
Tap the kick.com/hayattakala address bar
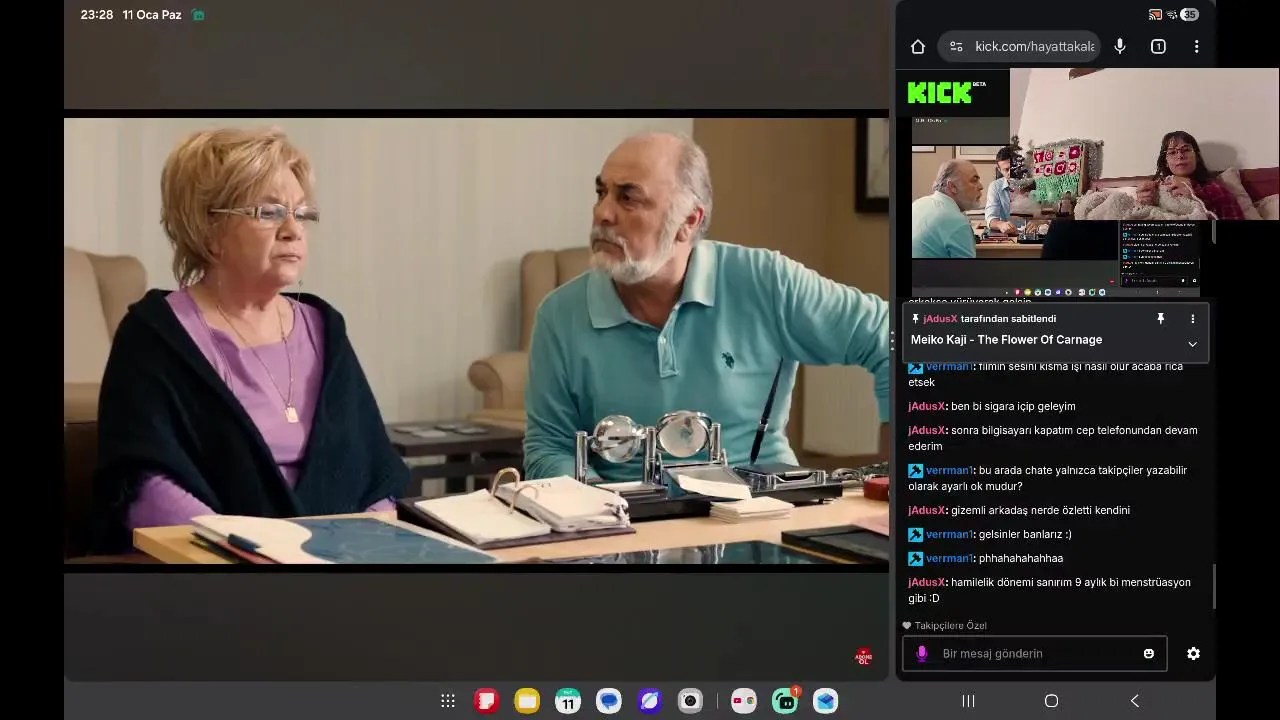pyautogui.click(x=1019, y=47)
